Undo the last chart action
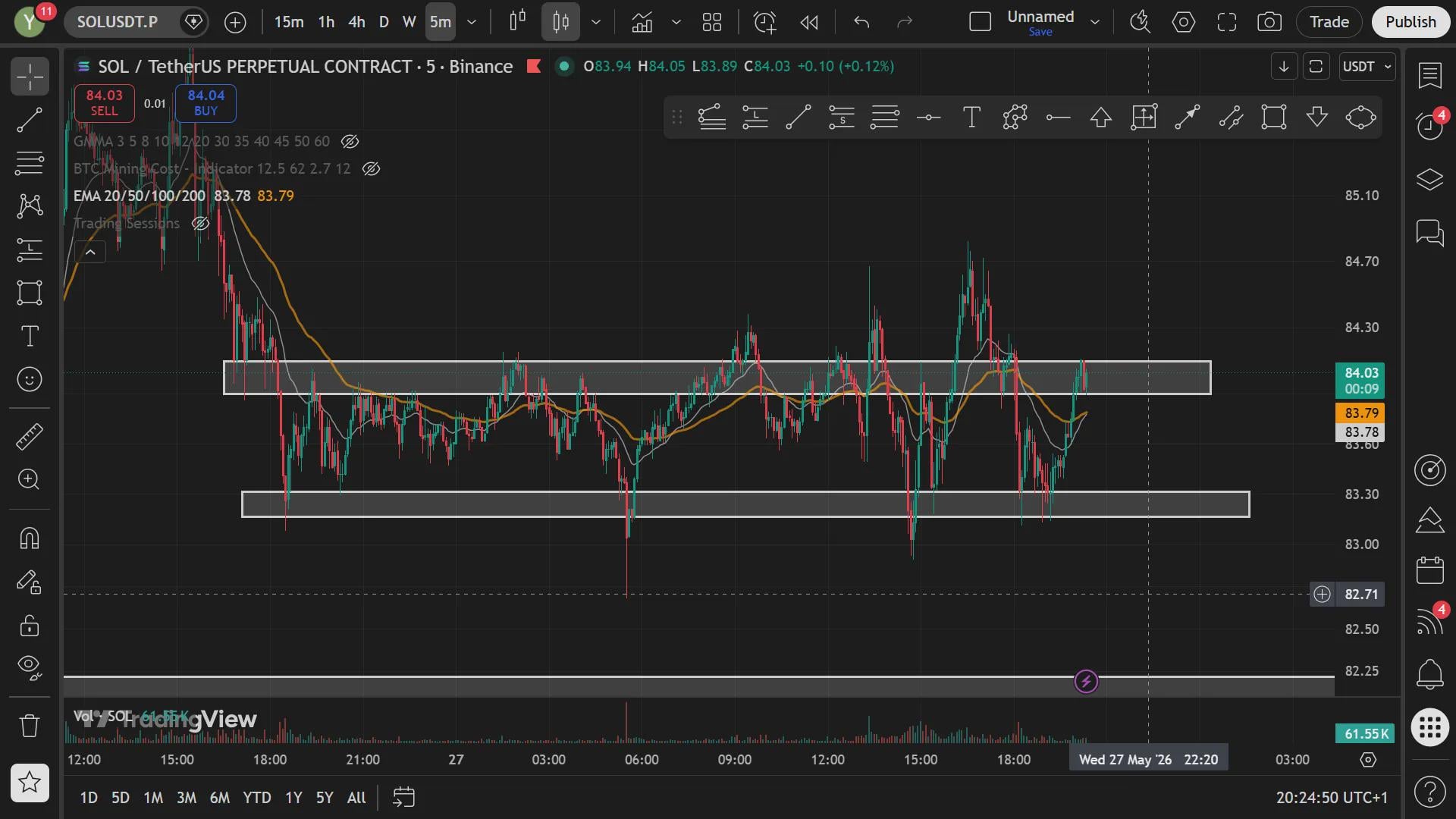This screenshot has width=1456, height=819. click(861, 22)
